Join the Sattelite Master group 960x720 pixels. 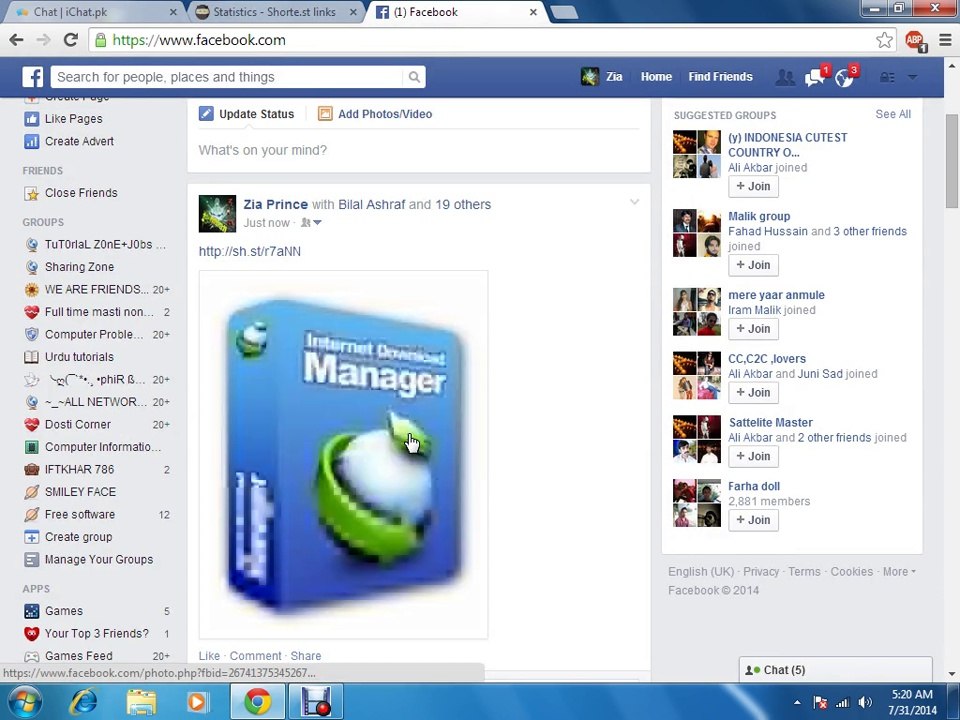point(753,456)
